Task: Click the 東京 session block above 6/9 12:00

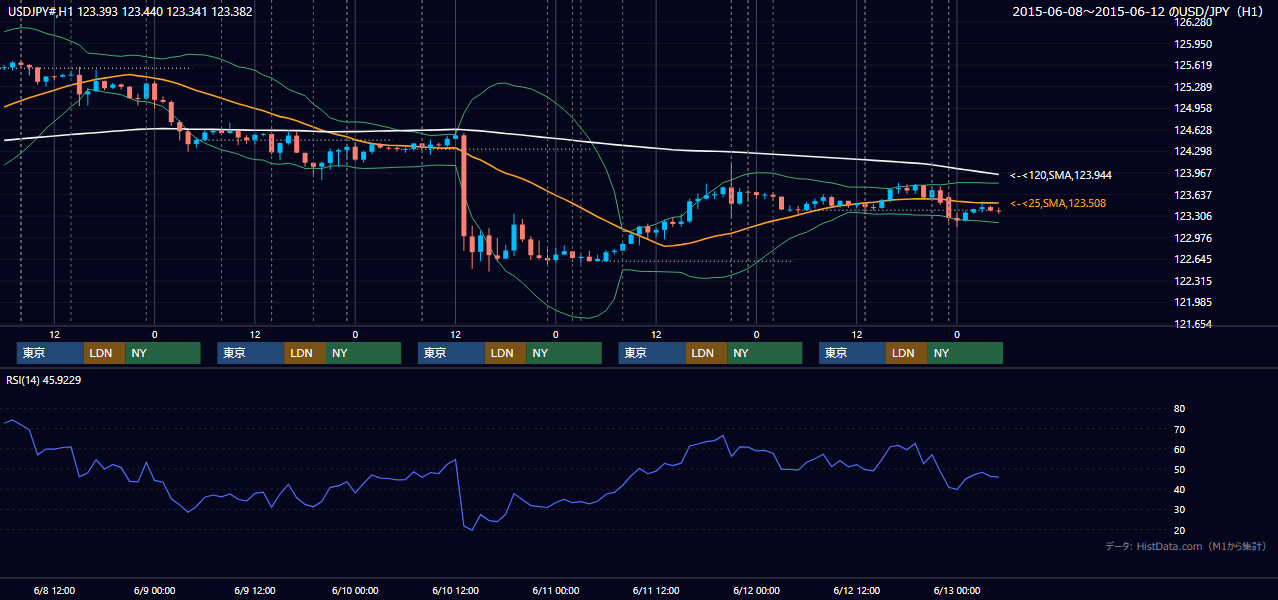Action: pos(251,353)
